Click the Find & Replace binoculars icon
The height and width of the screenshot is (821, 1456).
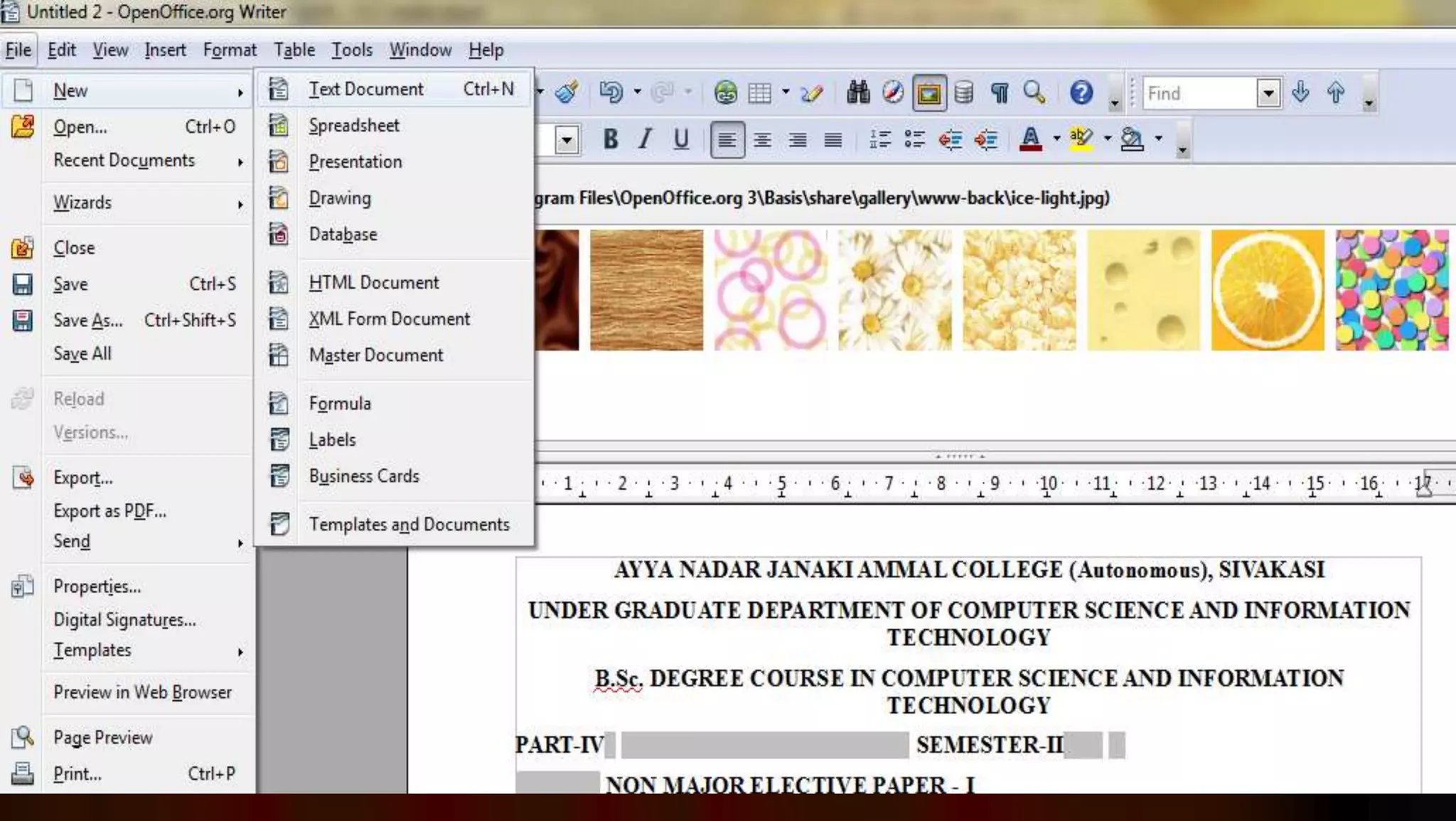pos(858,92)
